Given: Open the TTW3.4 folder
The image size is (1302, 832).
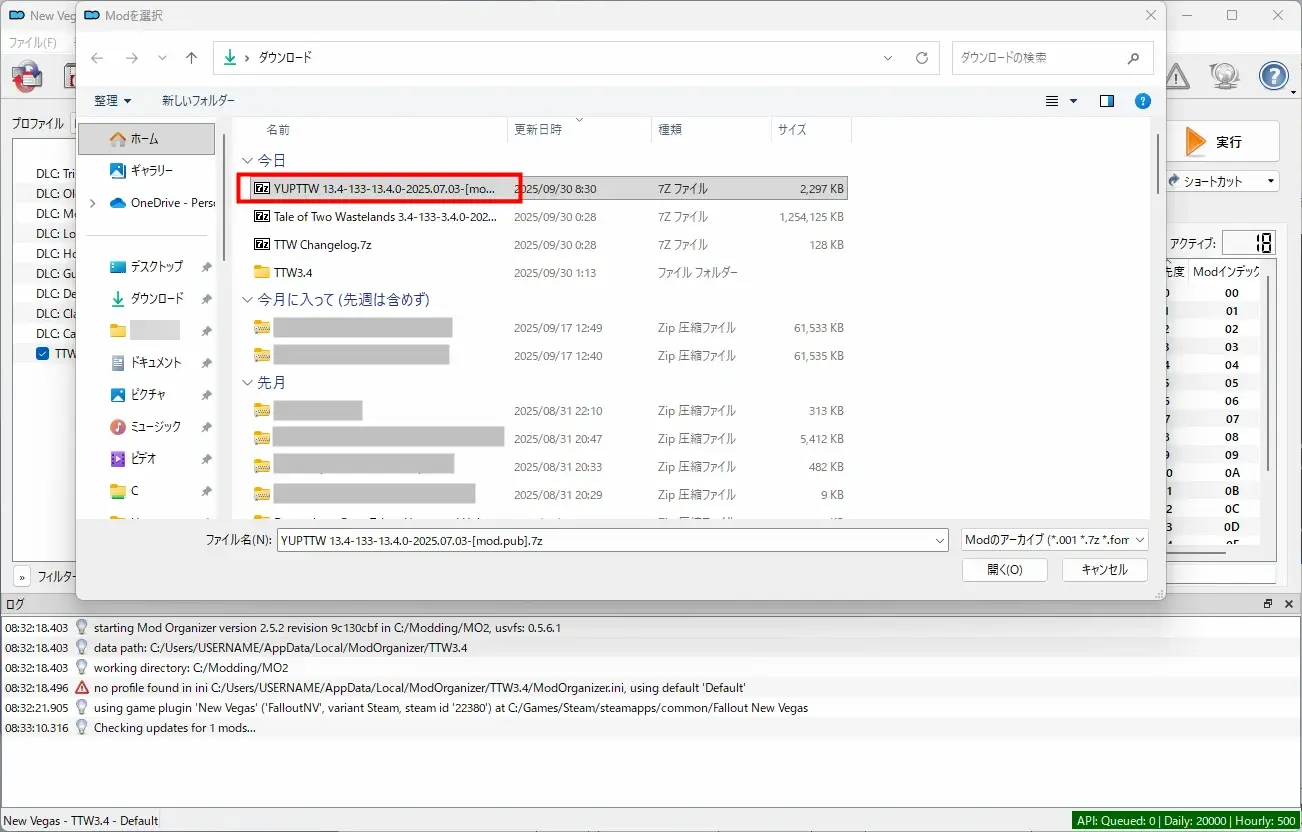Looking at the screenshot, I should 293,272.
